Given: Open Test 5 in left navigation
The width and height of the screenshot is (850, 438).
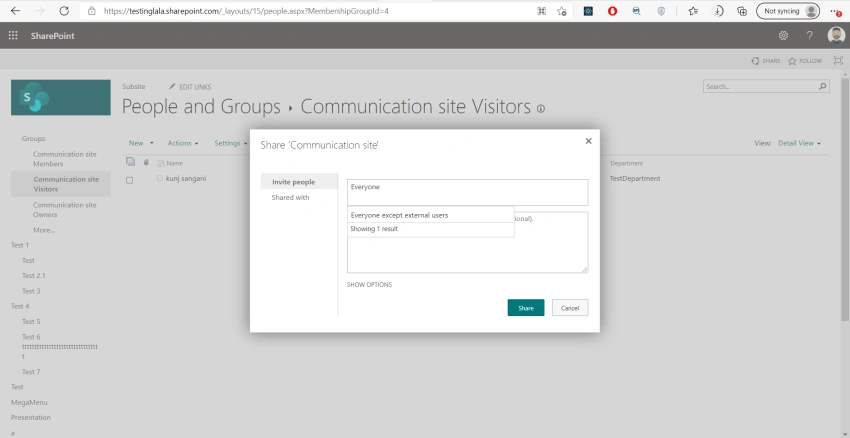Looking at the screenshot, I should pos(31,321).
